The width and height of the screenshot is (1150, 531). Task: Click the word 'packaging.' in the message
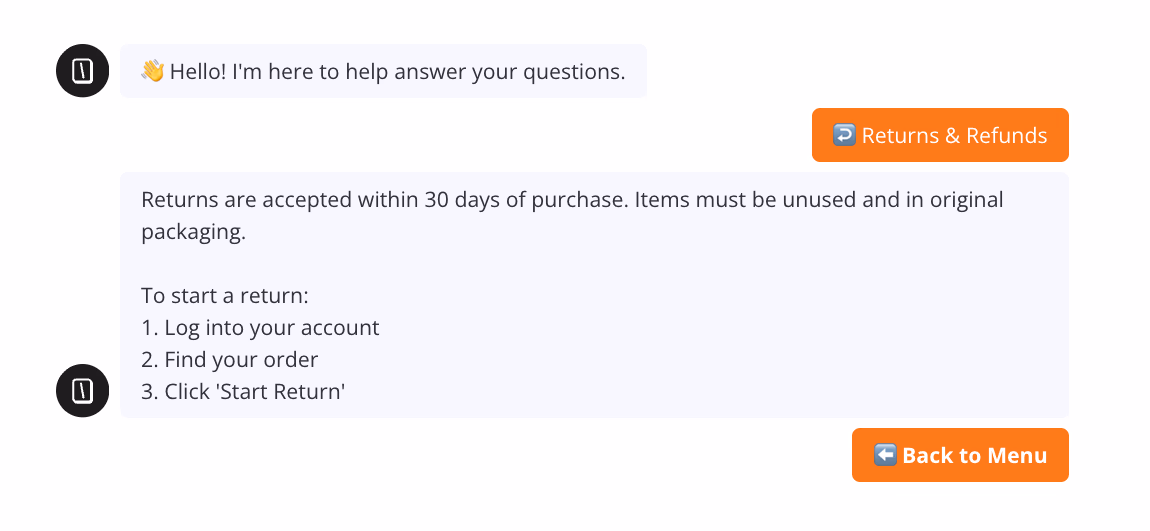(x=193, y=232)
